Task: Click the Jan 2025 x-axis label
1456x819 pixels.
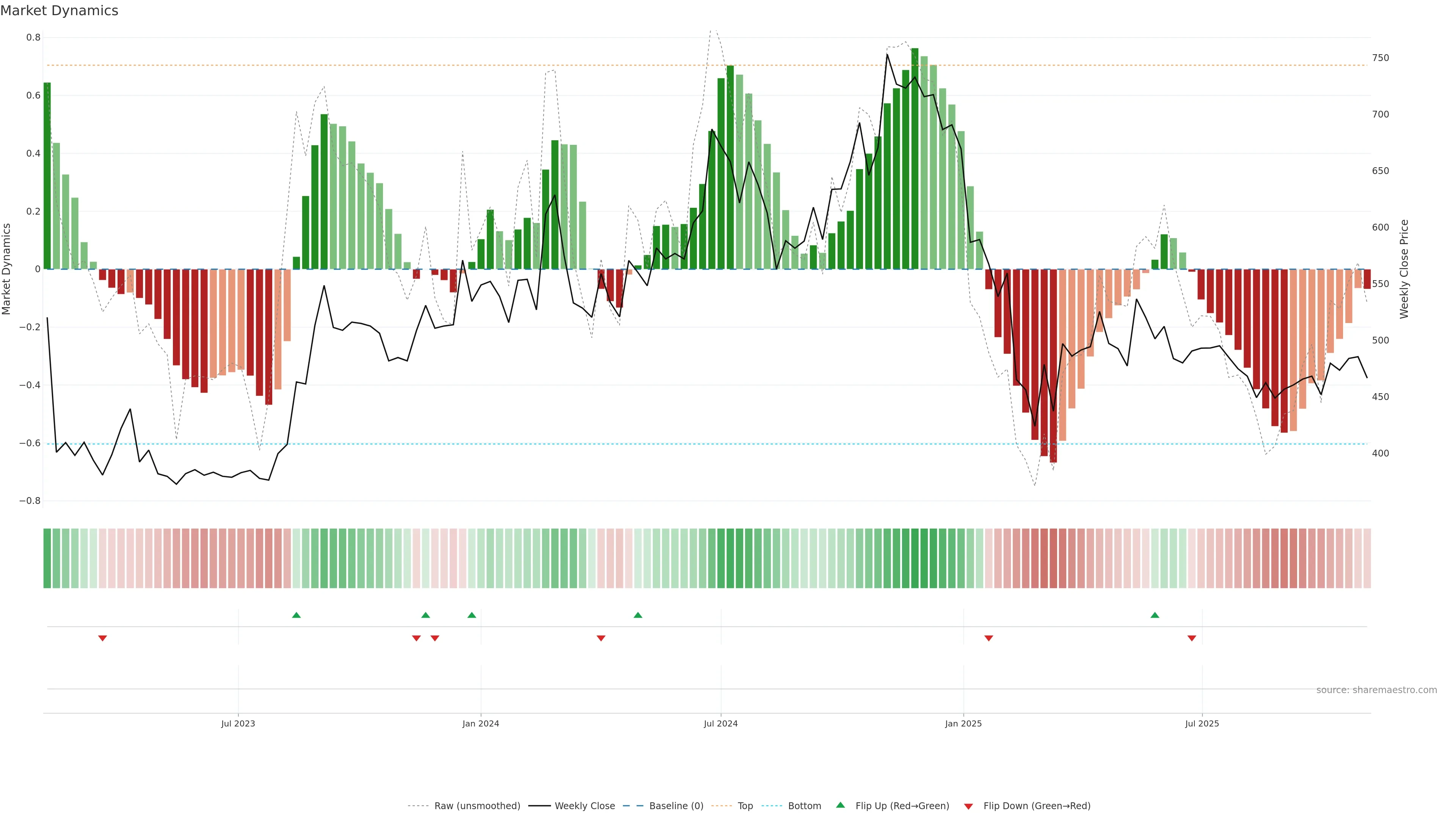Action: tap(963, 723)
